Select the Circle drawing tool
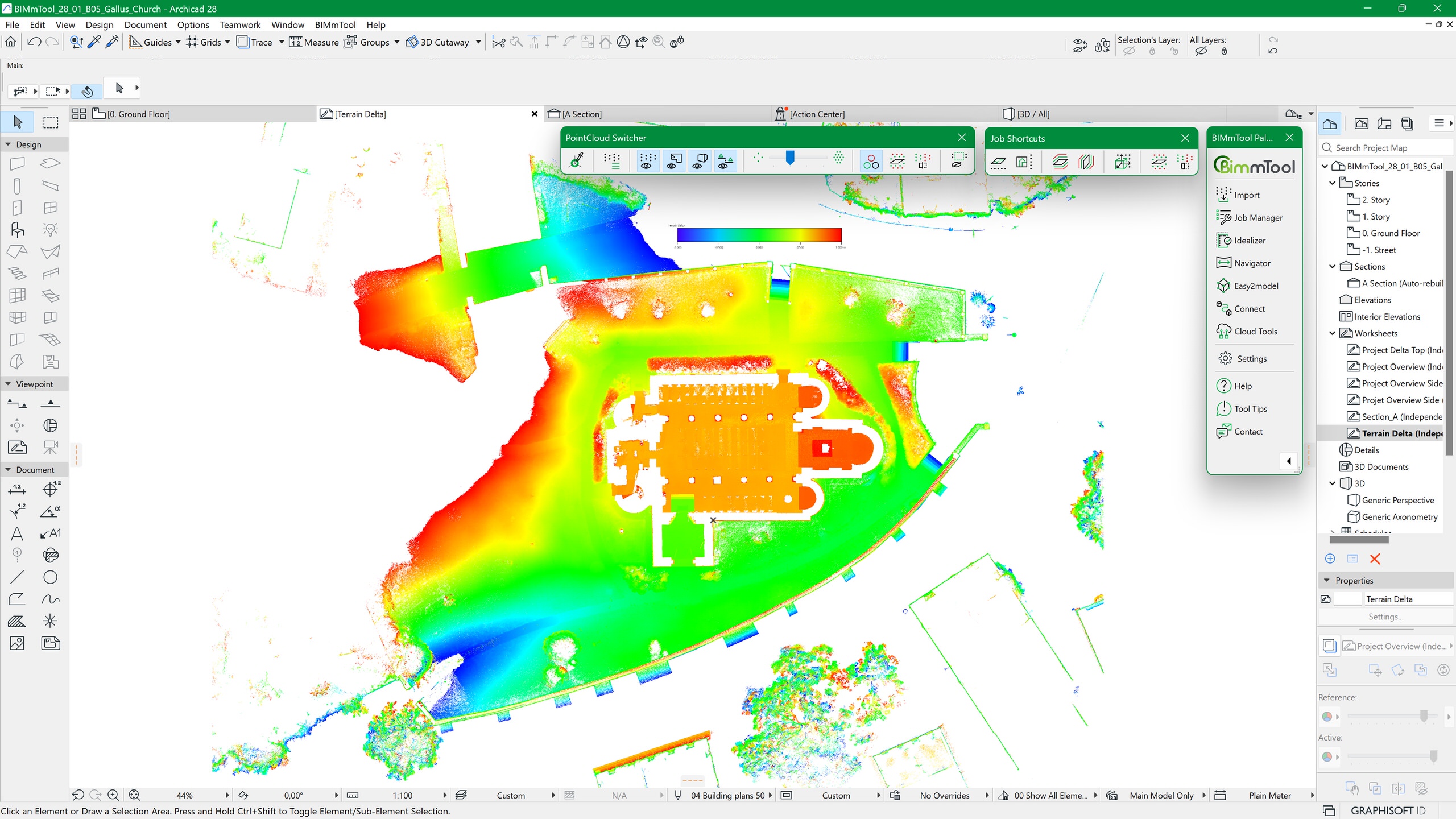Screen dimensions: 1456x819 coord(50,577)
